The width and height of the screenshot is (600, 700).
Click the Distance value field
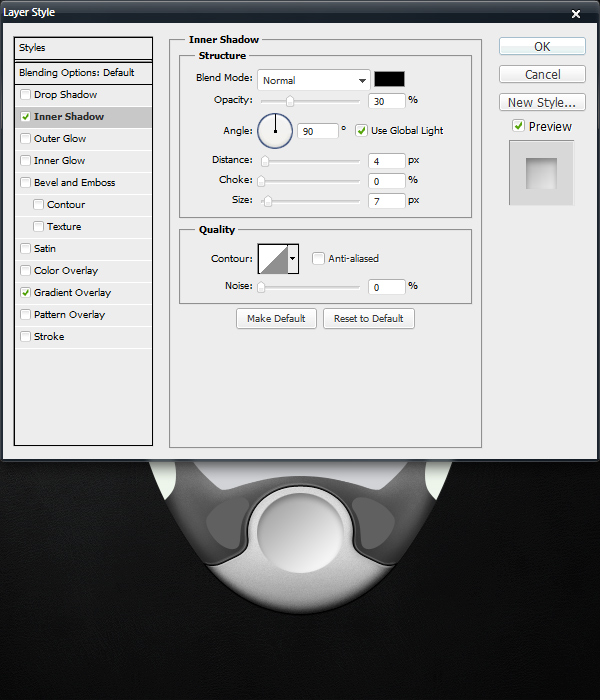click(x=387, y=161)
